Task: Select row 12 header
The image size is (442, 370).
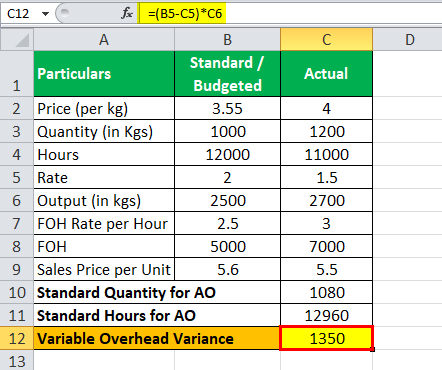Action: 17,338
